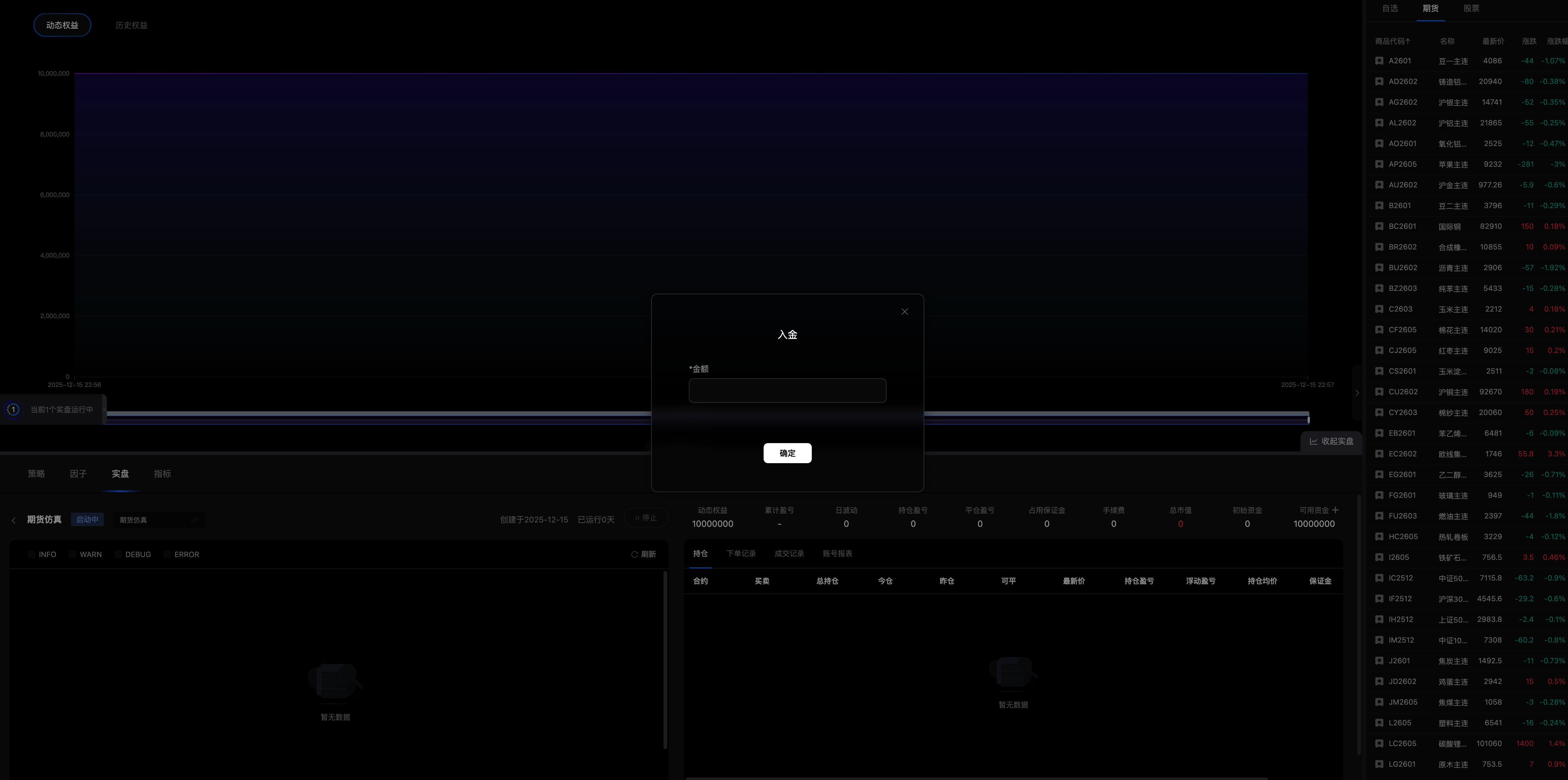Click the bookmark icon for BU2602
1568x780 pixels.
[x=1379, y=268]
